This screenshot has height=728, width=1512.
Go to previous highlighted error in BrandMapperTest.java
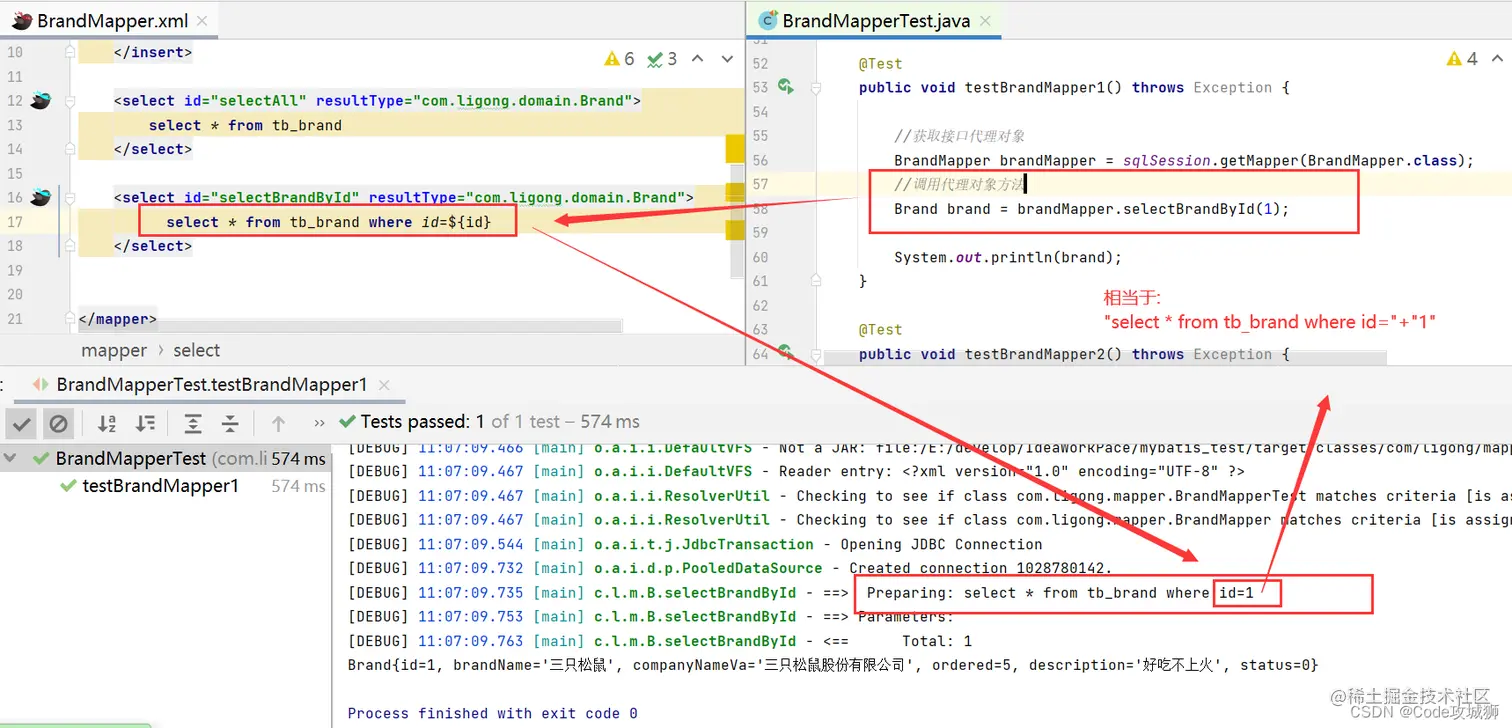coord(1497,59)
